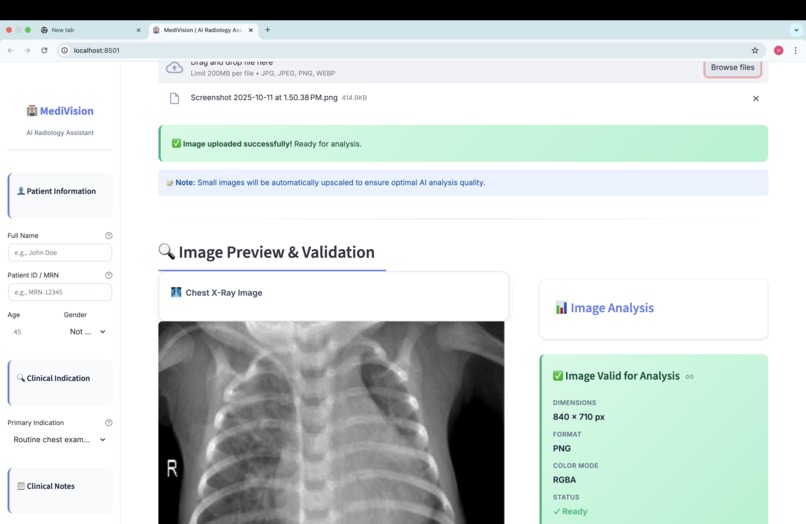The image size is (806, 524).
Task: Click the browser forward arrow
Action: [x=27, y=50]
